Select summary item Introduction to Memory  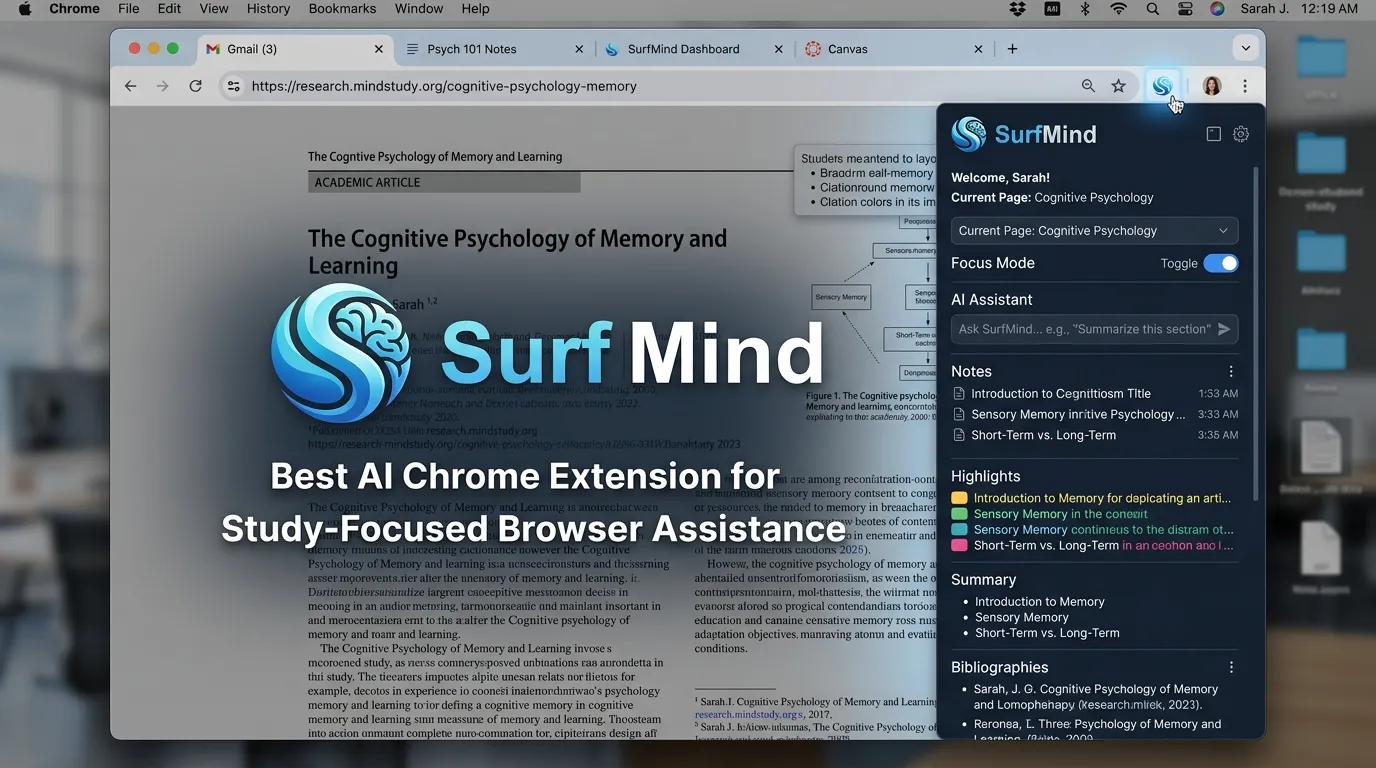point(1040,602)
